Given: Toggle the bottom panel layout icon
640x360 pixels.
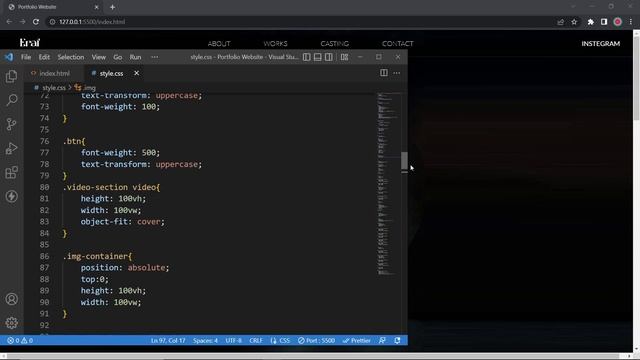Looking at the screenshot, I should [x=318, y=57].
